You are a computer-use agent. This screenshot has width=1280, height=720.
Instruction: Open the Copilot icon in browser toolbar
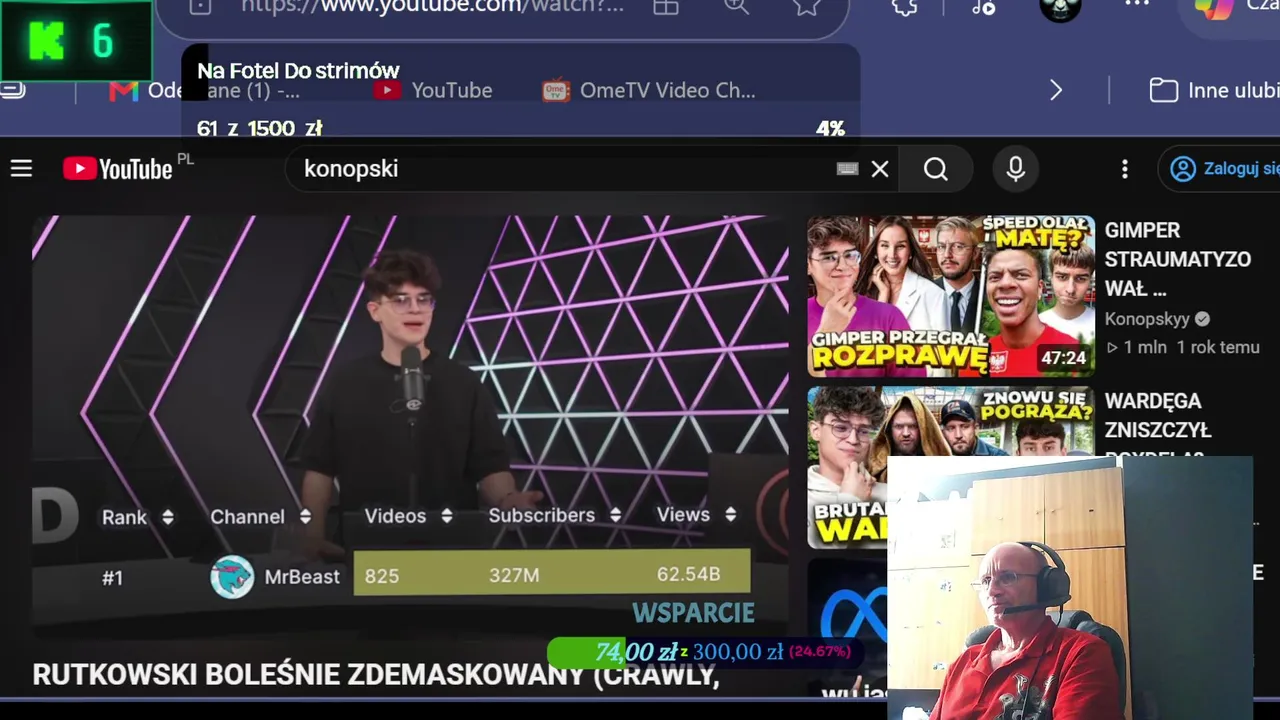[1214, 8]
